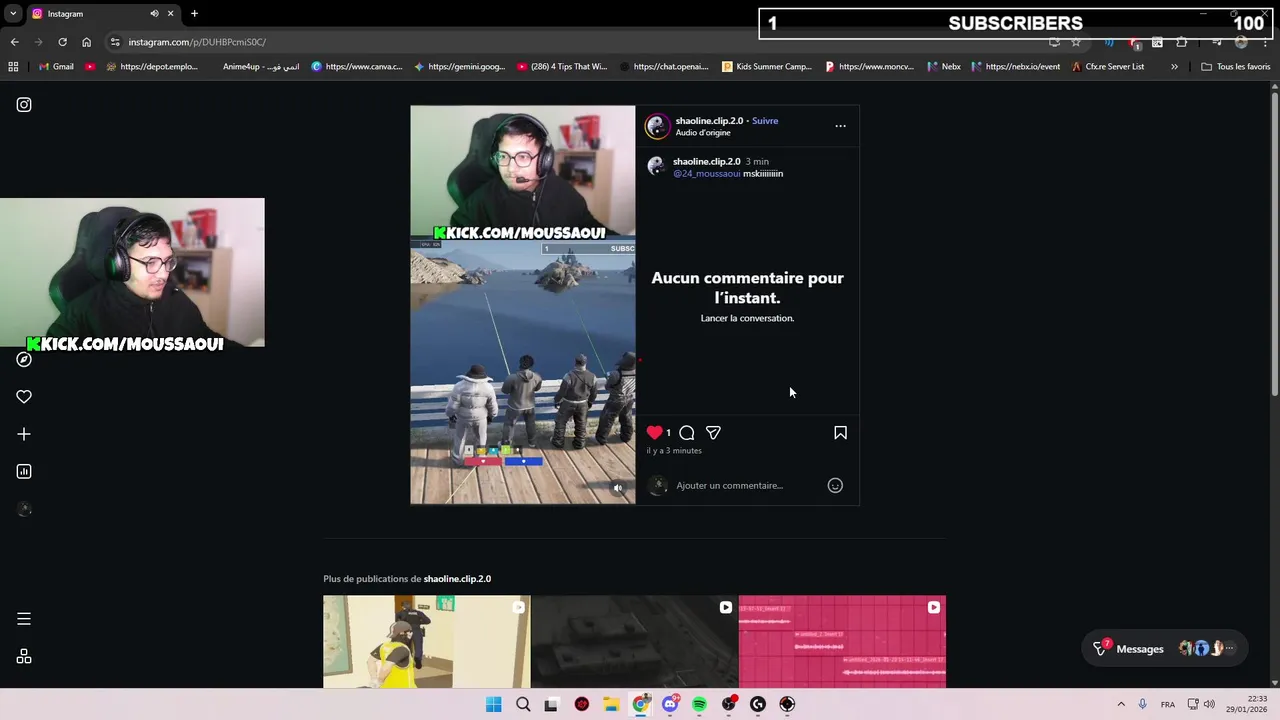Viewport: 1280px width, 720px height.
Task: Open the Meta apps icon at sidebar bottom
Action: (24, 657)
